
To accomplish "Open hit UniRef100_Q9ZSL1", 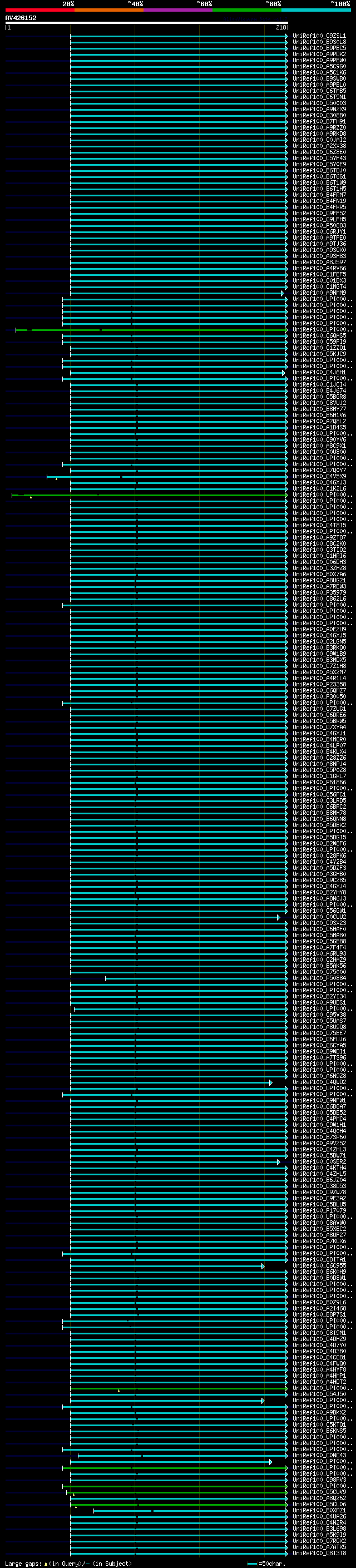I will pyautogui.click(x=319, y=36).
